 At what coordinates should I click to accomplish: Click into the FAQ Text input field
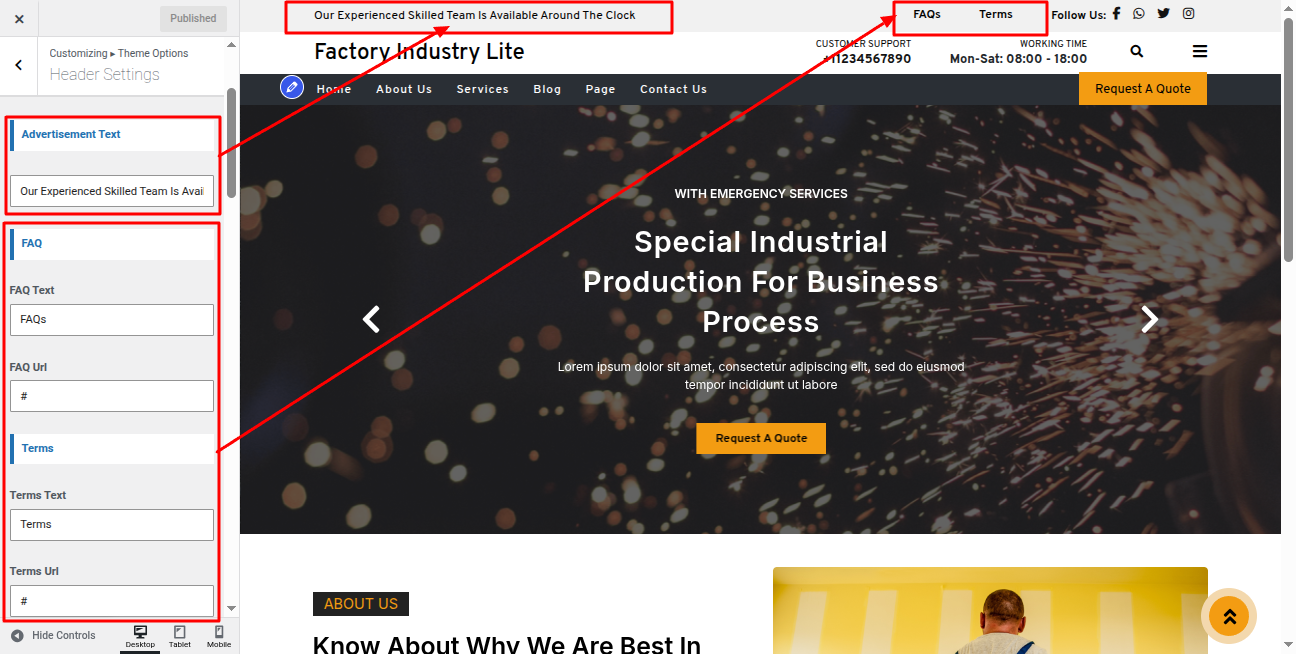click(112, 320)
